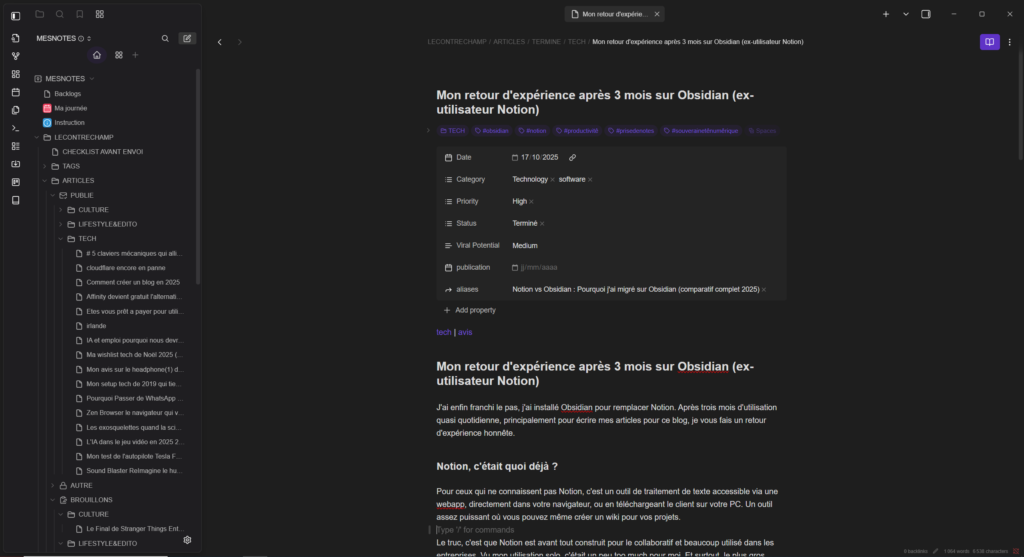Open the command palette terminal icon
The height and width of the screenshot is (557, 1024).
[16, 129]
